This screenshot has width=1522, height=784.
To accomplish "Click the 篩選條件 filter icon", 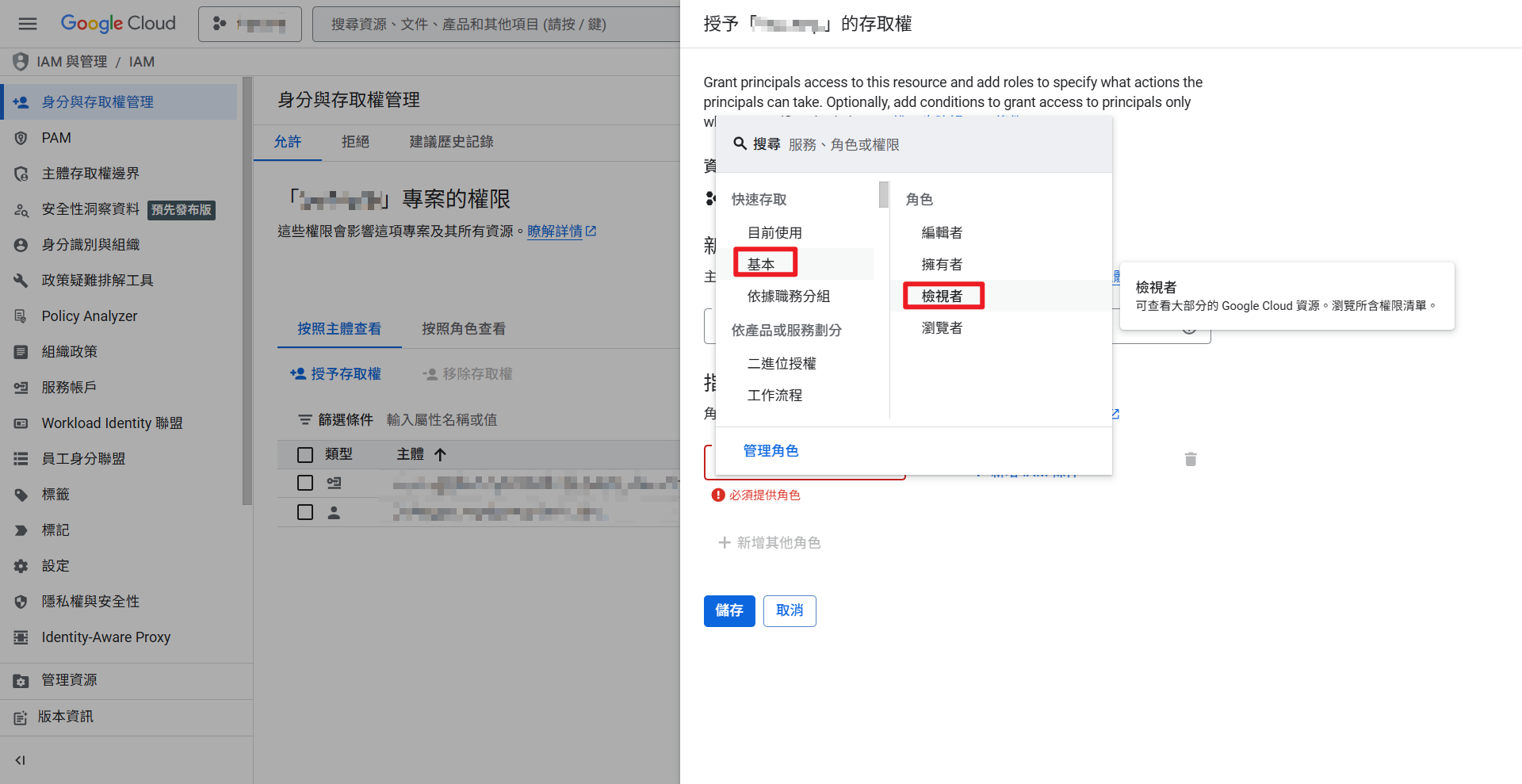I will point(304,419).
